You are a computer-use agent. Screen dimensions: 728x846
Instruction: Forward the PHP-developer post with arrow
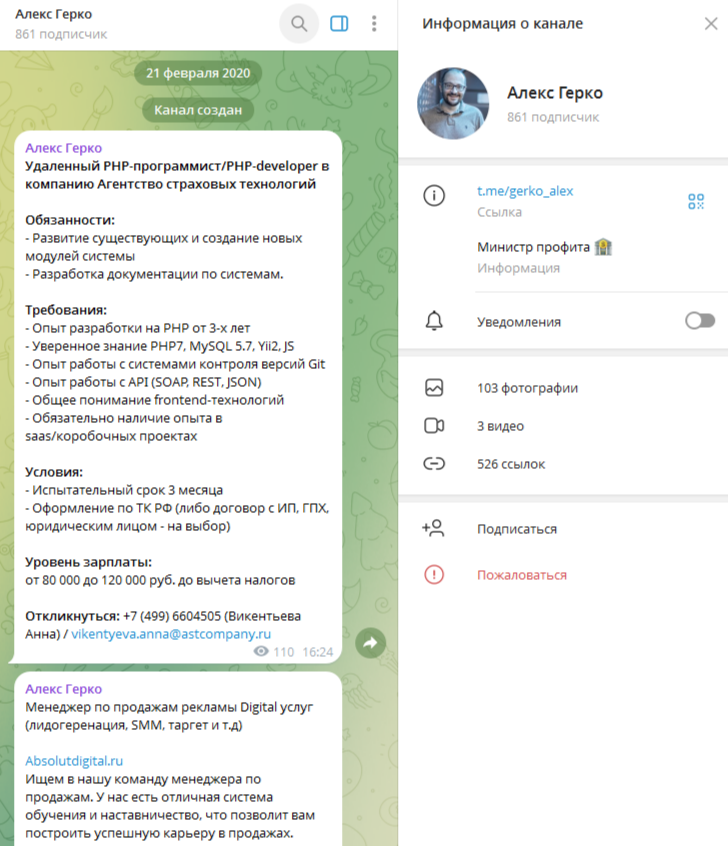click(371, 643)
